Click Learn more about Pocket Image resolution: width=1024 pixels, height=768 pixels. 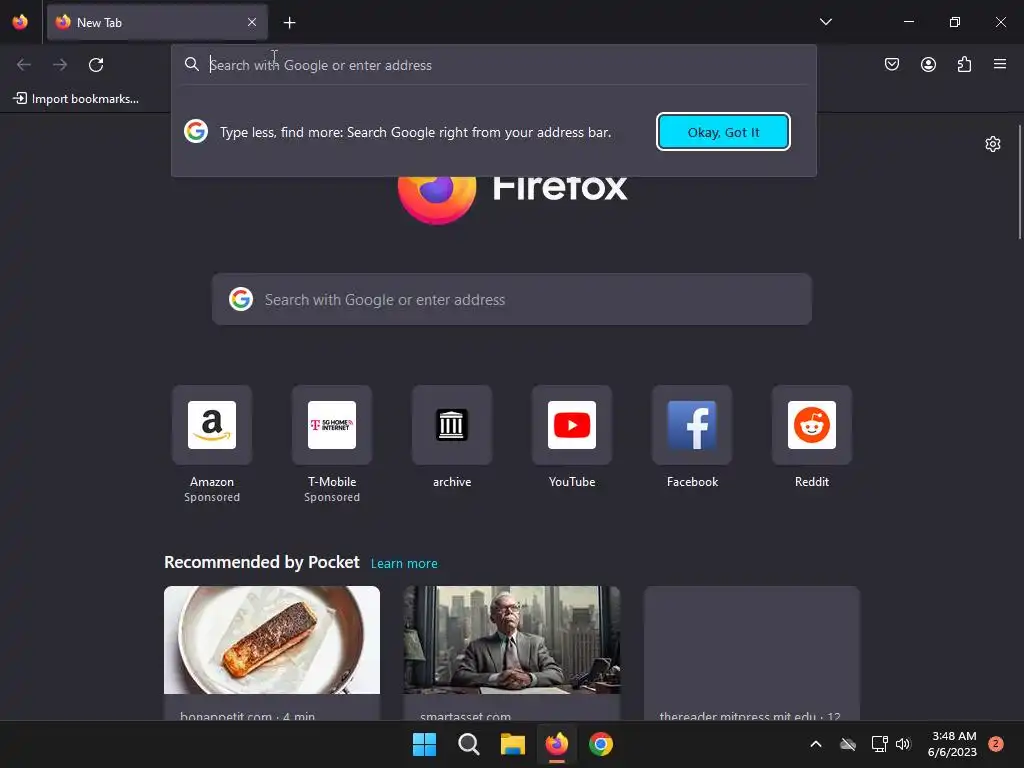[x=404, y=564]
